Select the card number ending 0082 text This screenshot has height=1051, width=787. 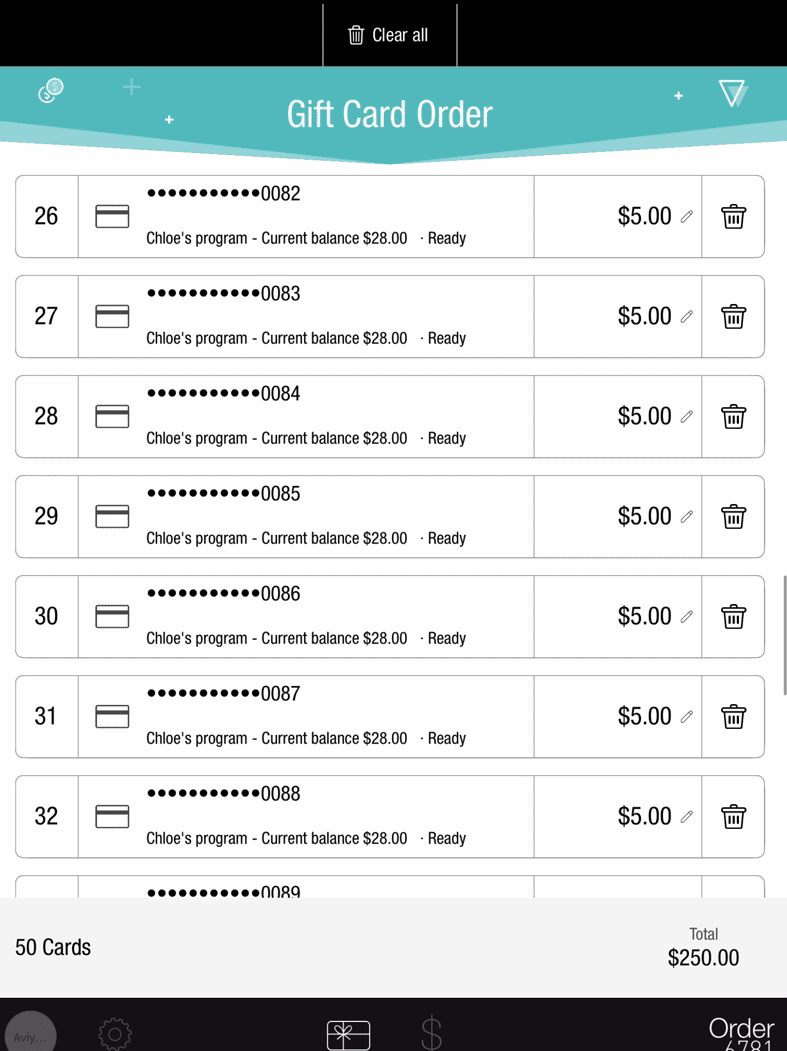[x=223, y=194]
